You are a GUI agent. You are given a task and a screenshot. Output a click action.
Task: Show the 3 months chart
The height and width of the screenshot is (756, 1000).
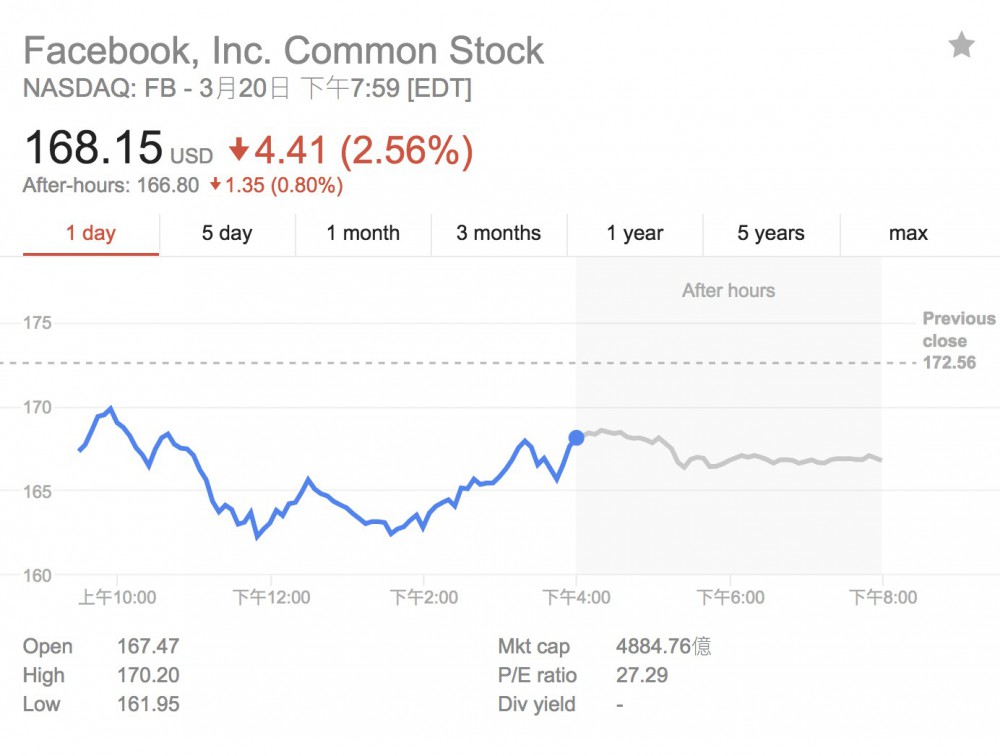[499, 233]
